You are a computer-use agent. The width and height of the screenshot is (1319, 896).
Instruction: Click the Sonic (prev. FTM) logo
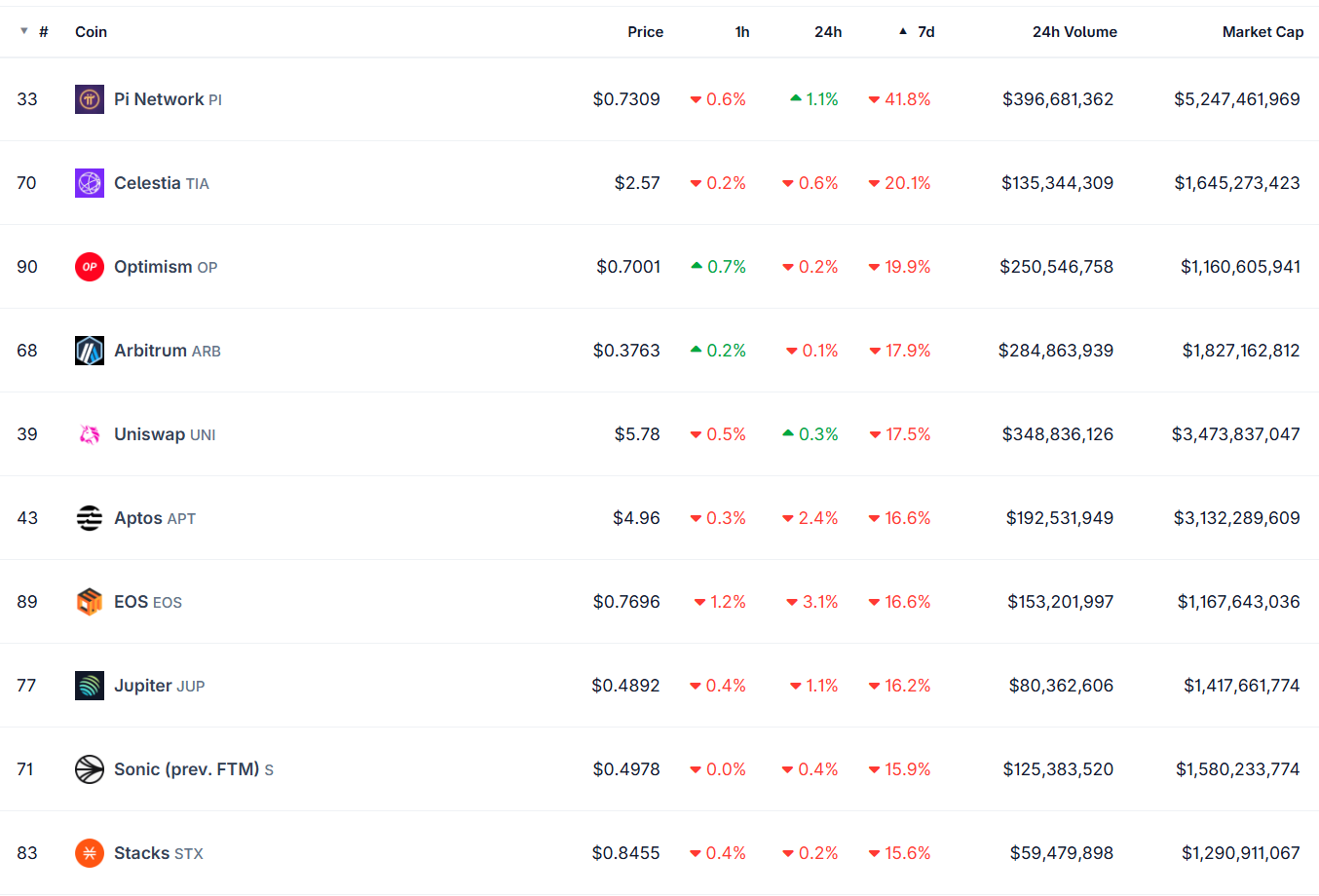click(x=90, y=769)
